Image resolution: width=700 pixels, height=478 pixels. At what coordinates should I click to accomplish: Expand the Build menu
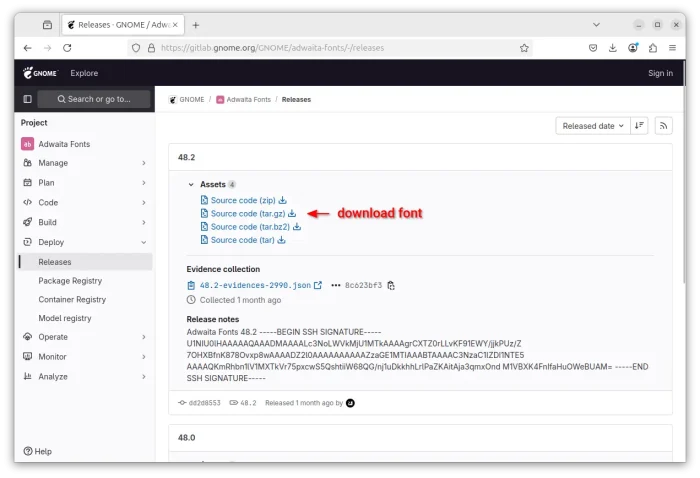click(x=85, y=222)
